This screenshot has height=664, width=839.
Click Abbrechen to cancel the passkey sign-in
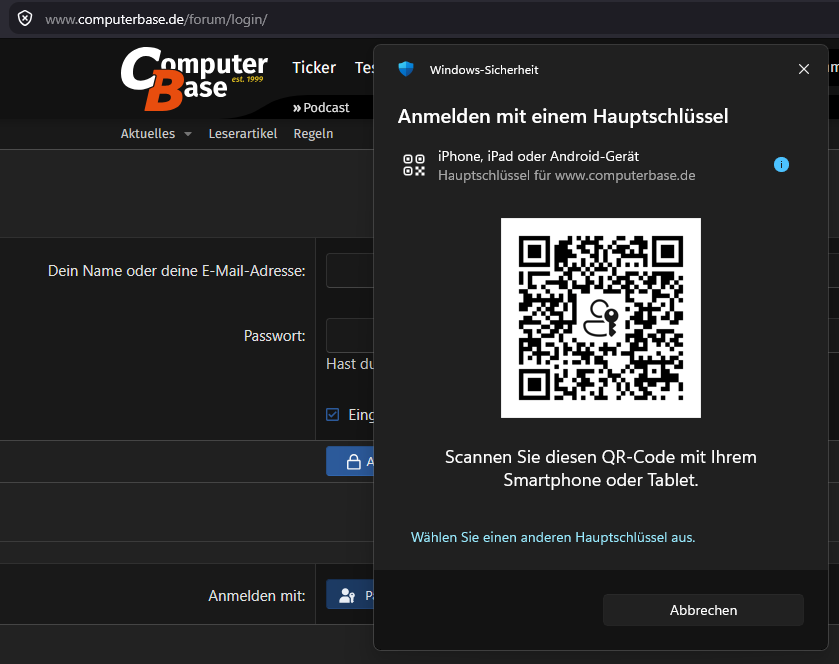pos(703,610)
